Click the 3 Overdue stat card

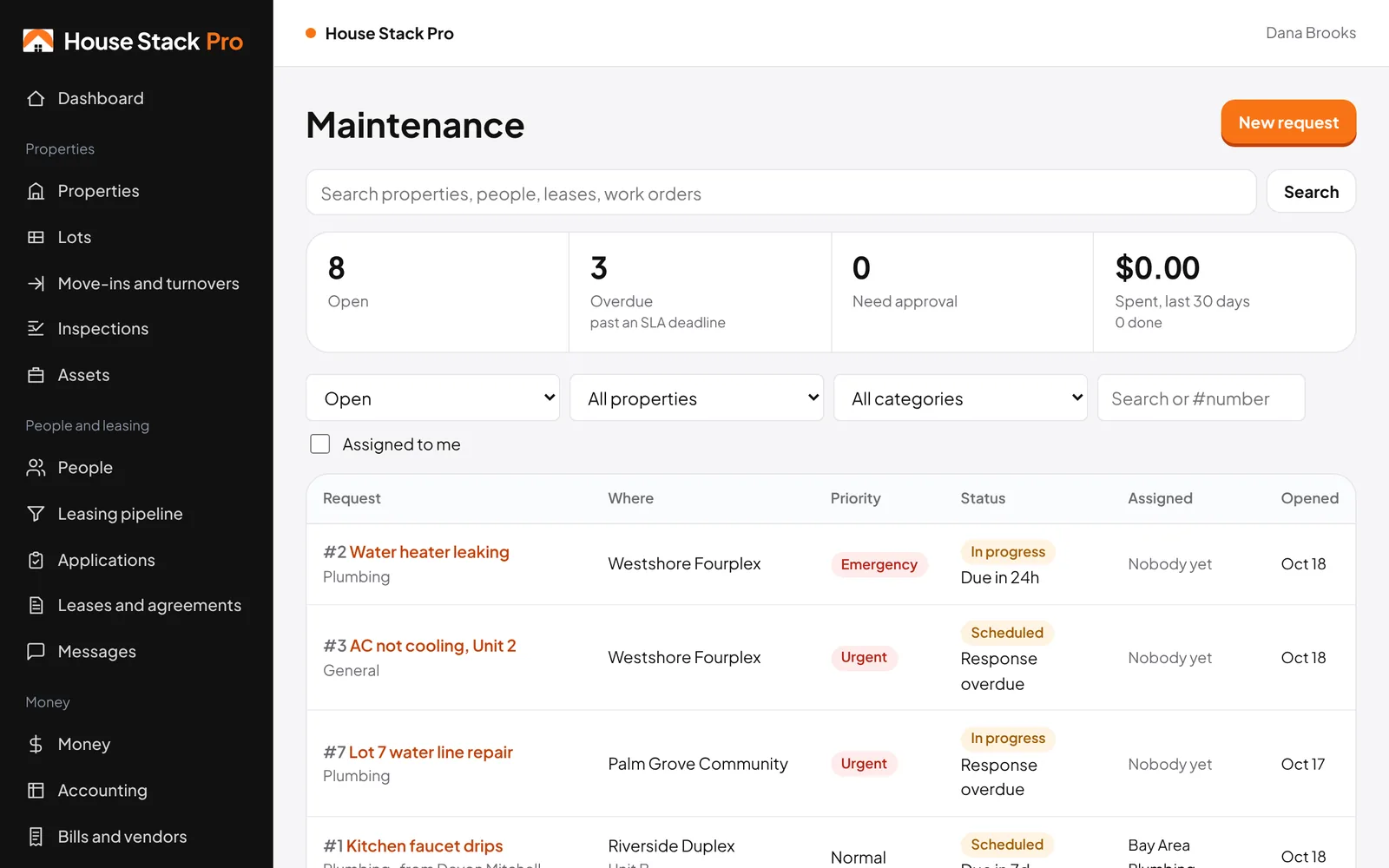pyautogui.click(x=701, y=293)
